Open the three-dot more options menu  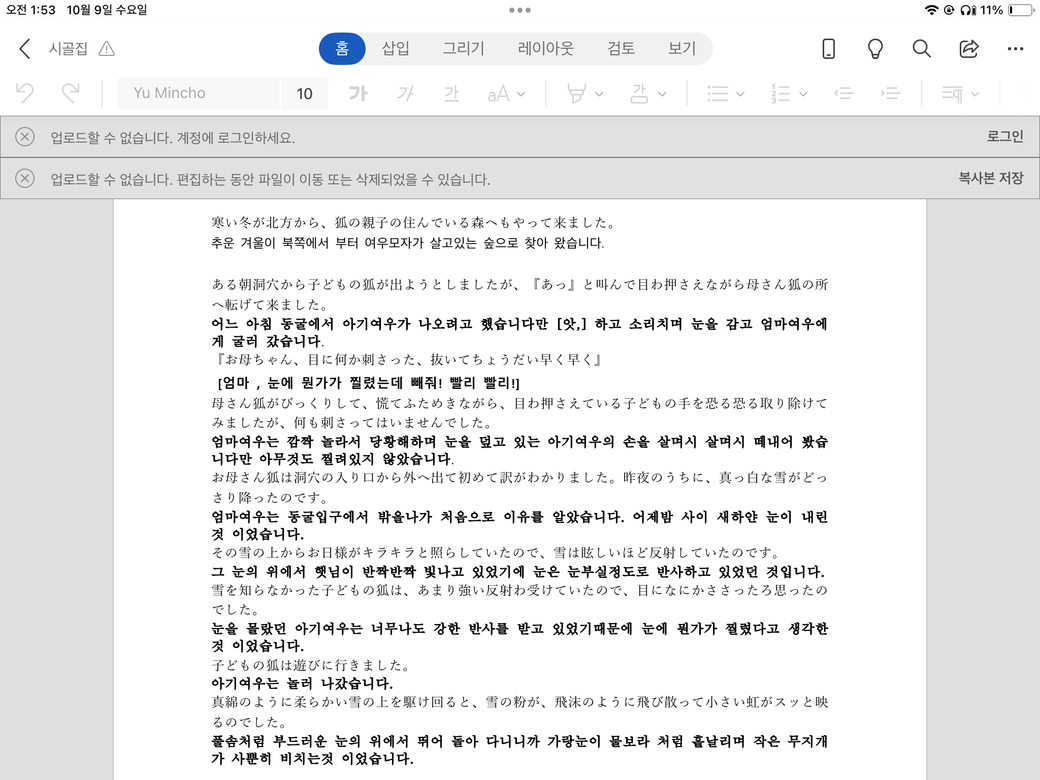pos(1015,49)
